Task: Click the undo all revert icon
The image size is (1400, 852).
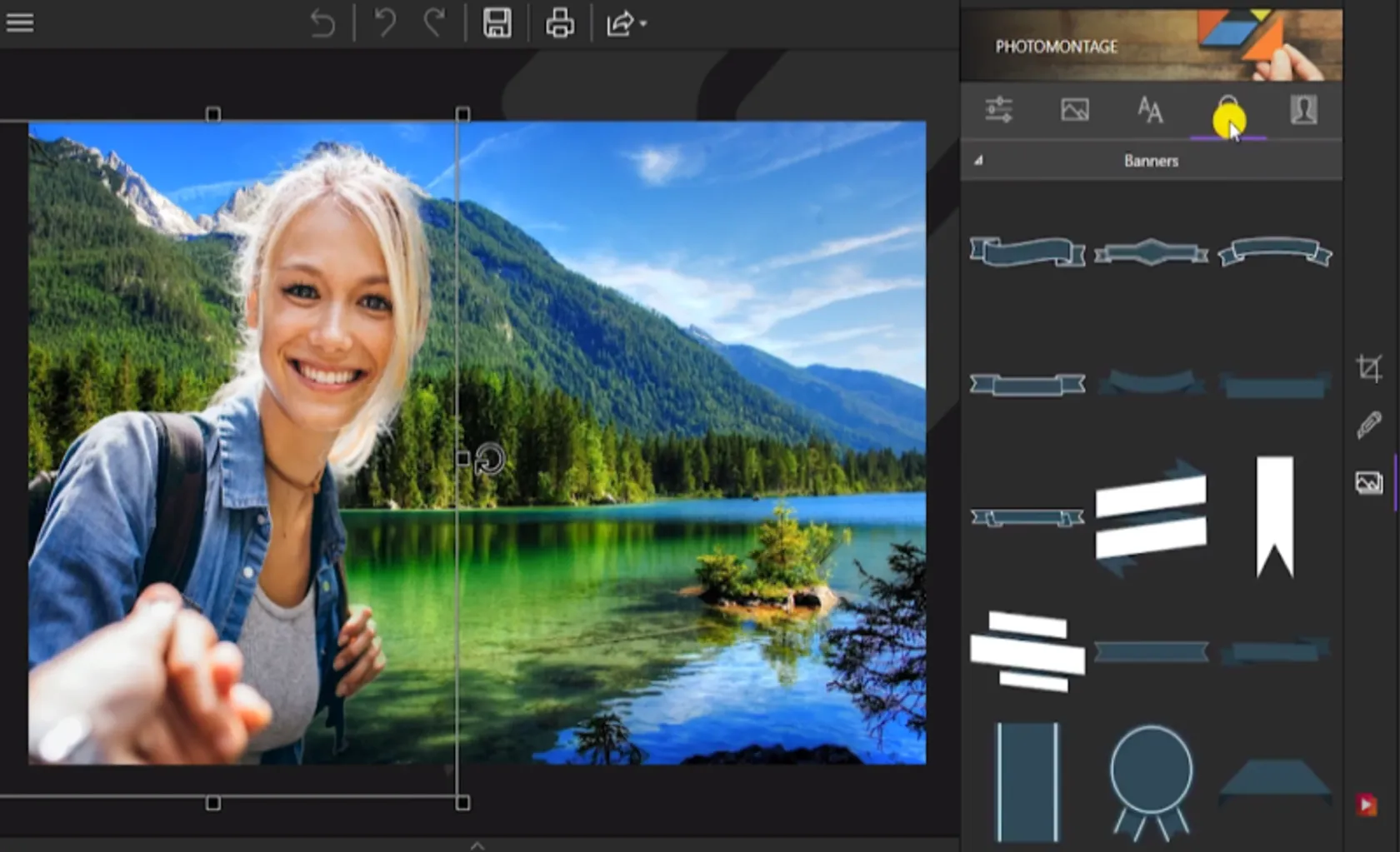Action: [x=322, y=23]
